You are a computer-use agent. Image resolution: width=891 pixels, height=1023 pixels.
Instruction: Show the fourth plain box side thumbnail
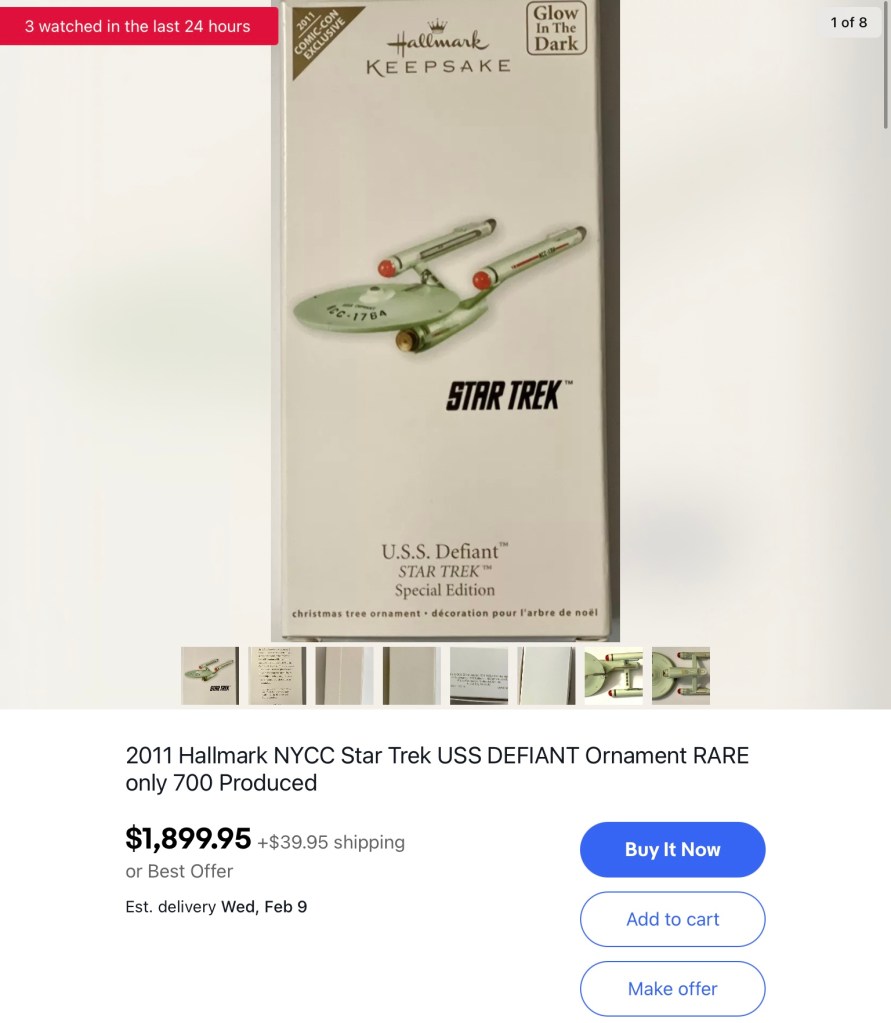click(412, 675)
